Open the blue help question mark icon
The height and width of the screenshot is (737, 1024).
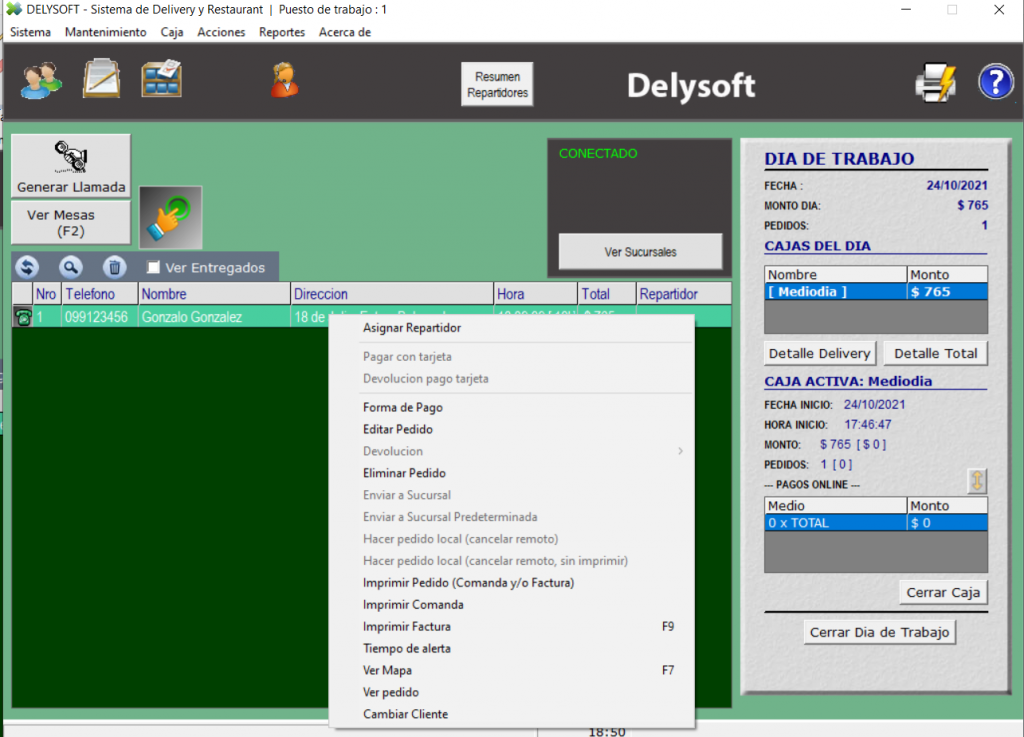coord(995,82)
